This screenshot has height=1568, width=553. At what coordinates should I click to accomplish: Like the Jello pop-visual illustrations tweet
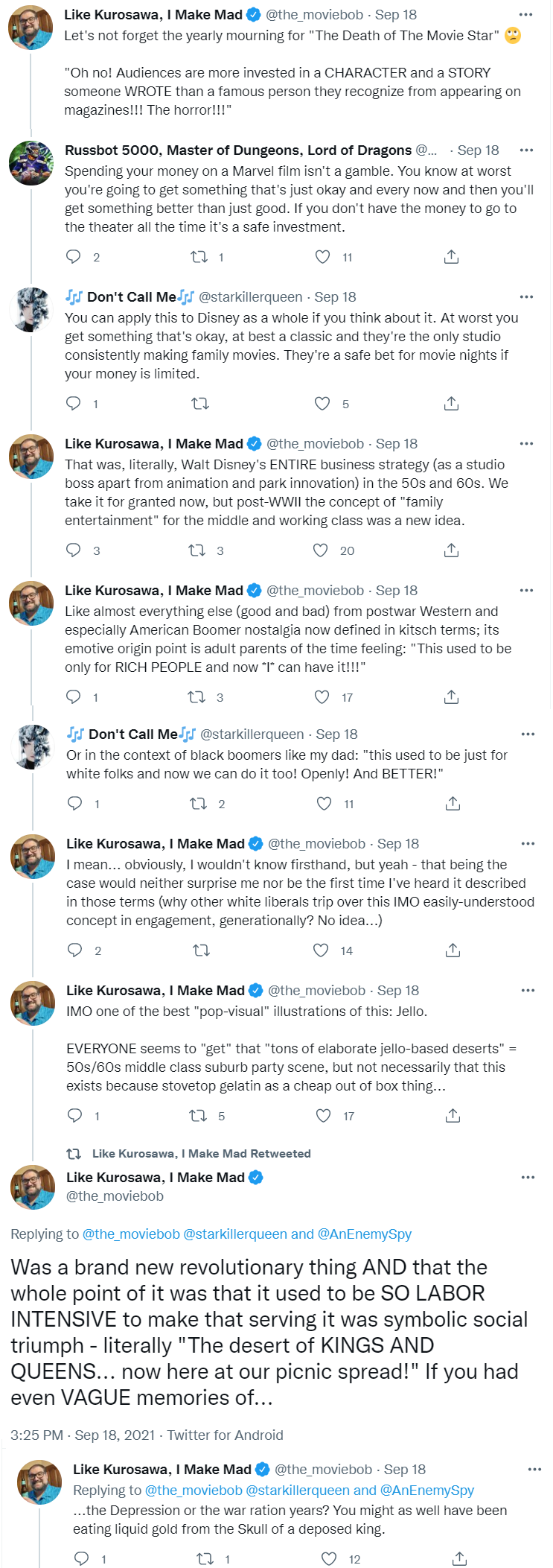pyautogui.click(x=324, y=1116)
